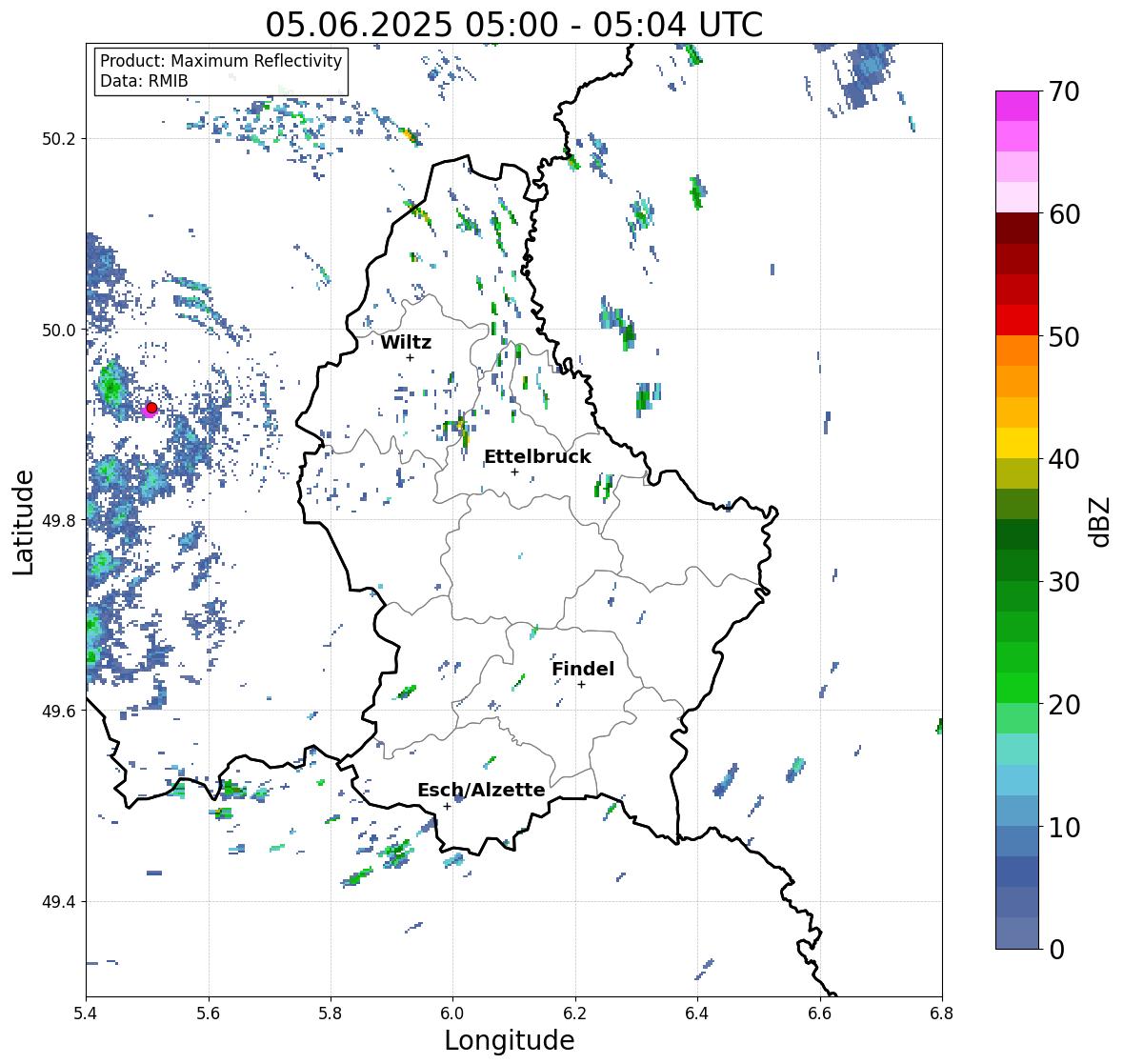Click the plus marker below Wiltz
The image size is (1123, 1064).
point(410,358)
